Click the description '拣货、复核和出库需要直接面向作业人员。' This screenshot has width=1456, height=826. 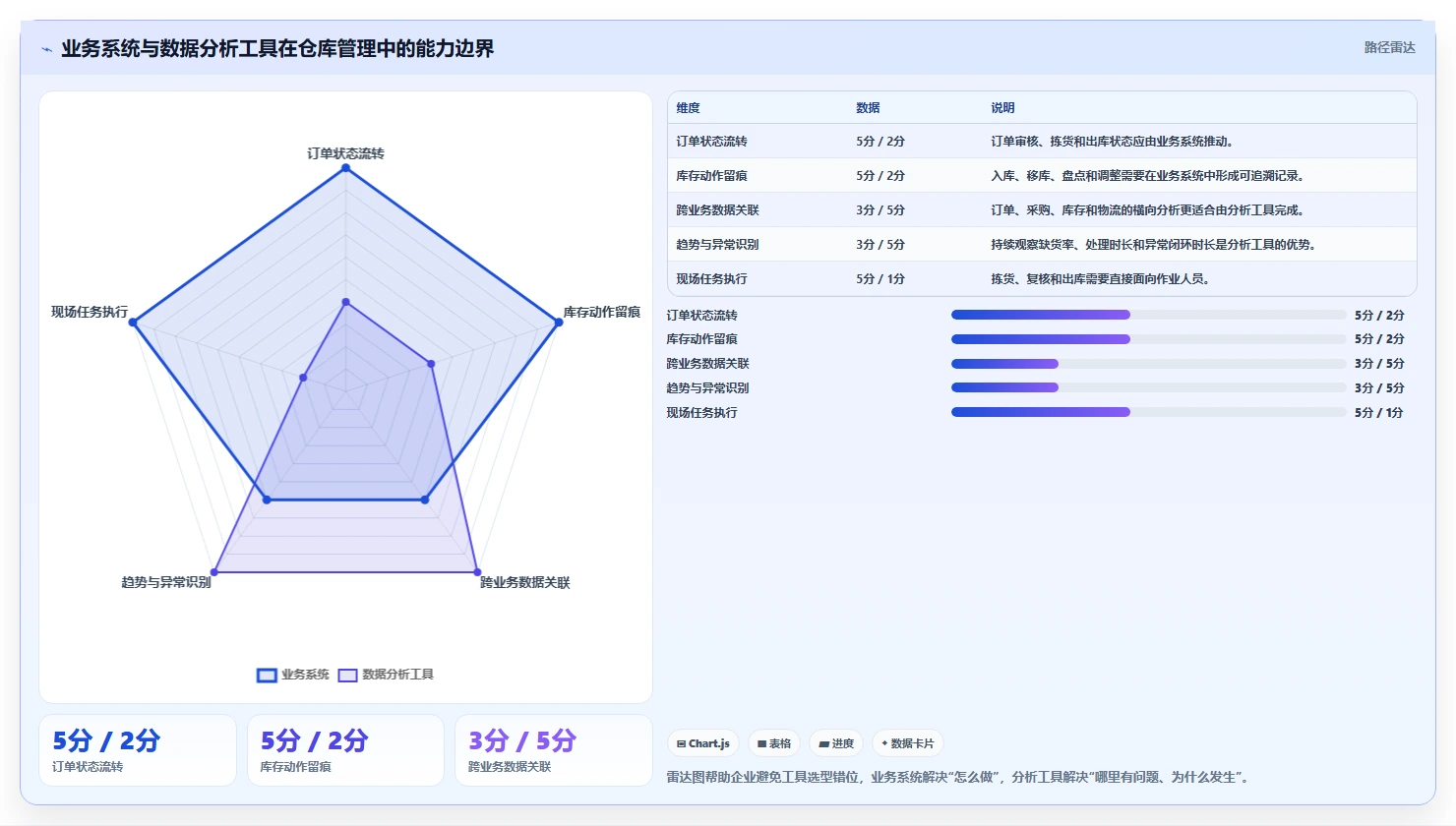[1101, 279]
